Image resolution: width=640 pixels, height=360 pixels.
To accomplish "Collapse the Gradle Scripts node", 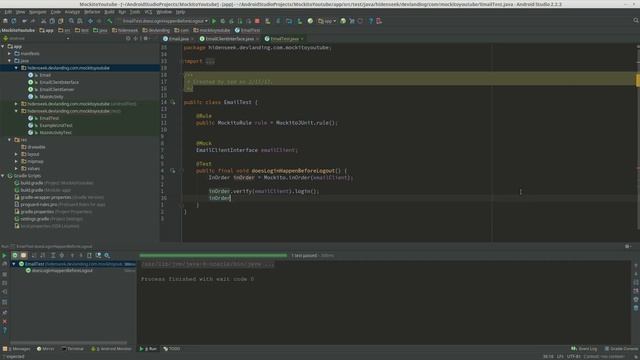I will click(3, 176).
